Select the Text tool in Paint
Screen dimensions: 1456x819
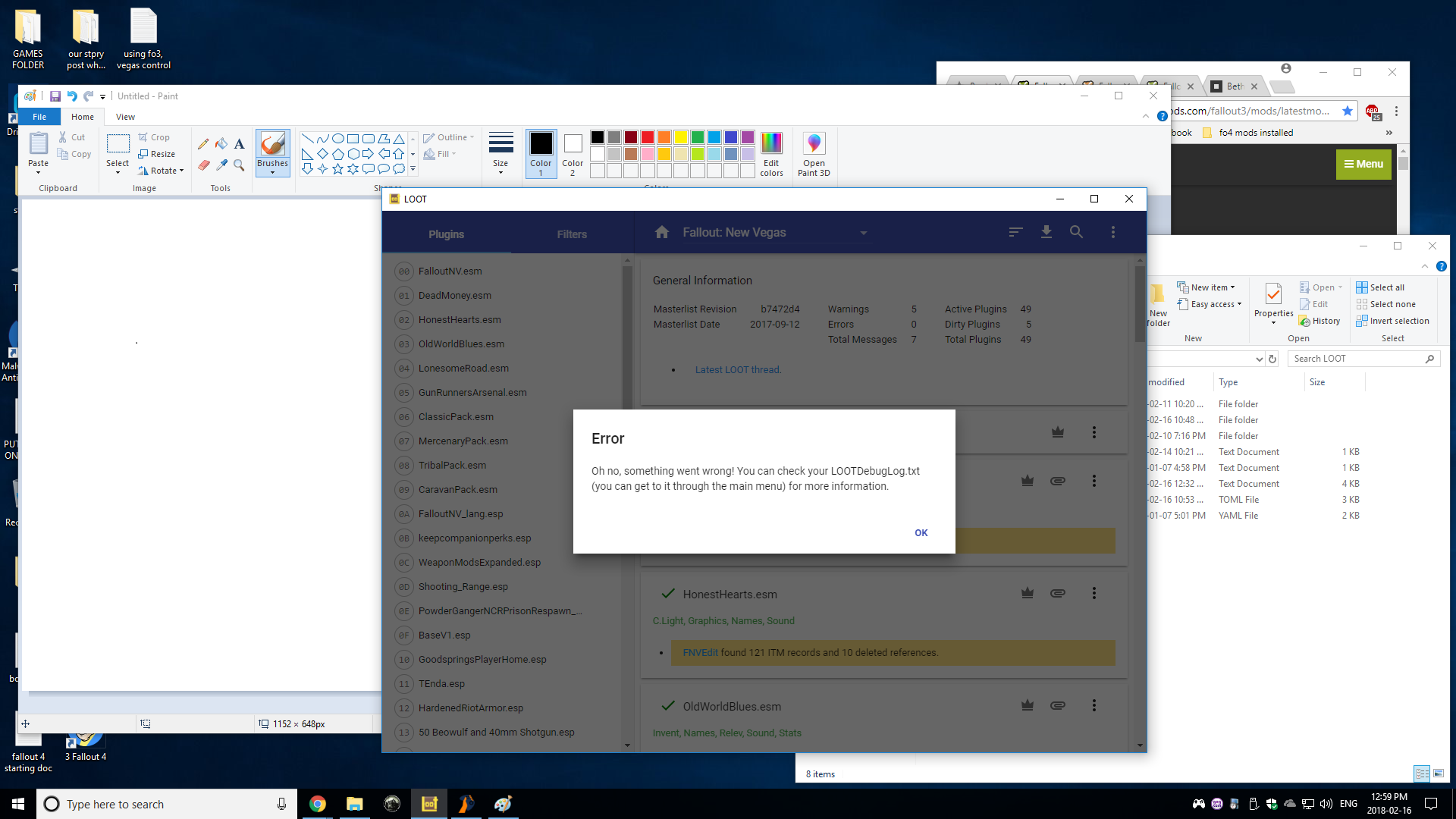click(239, 144)
